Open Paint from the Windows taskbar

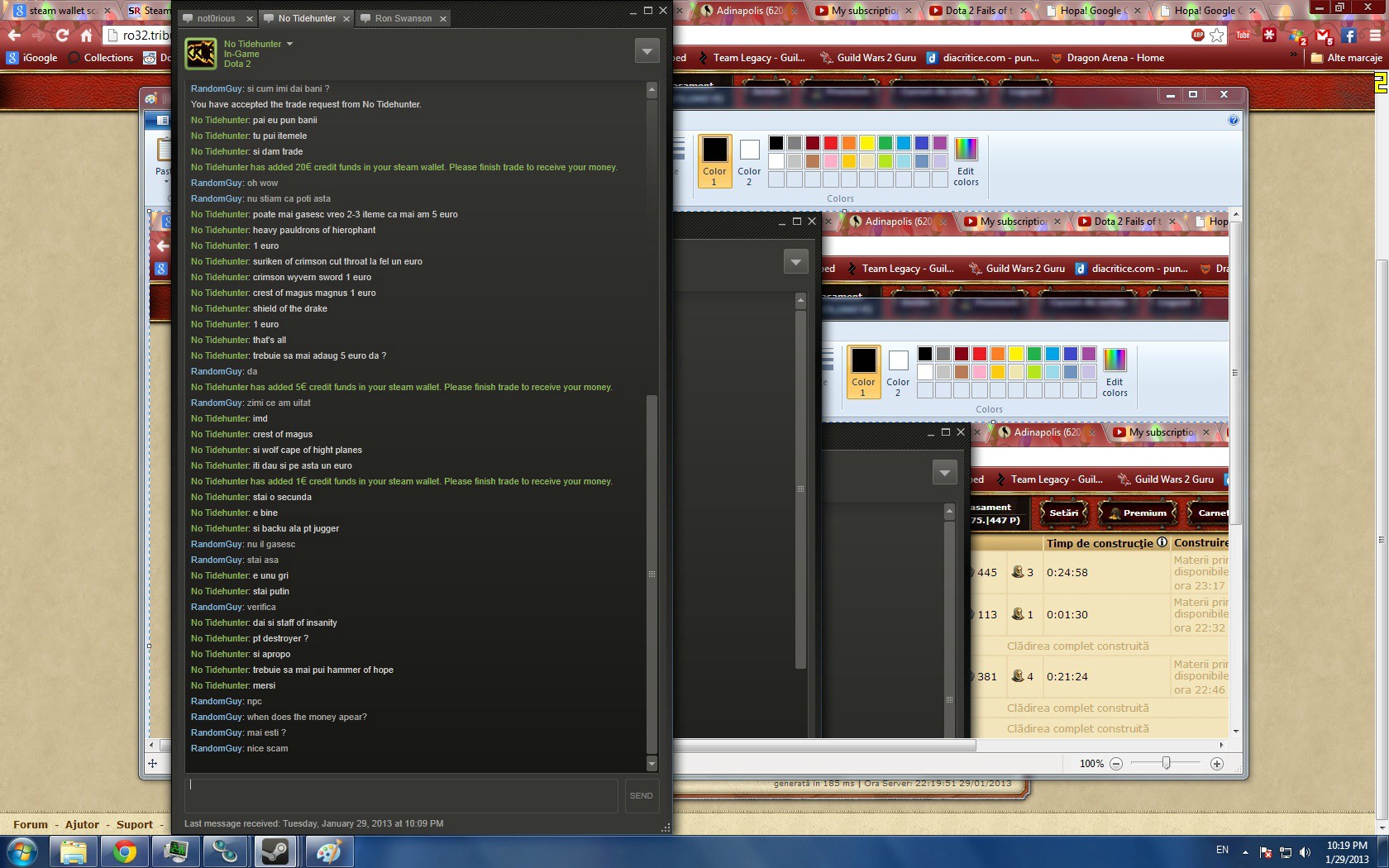[328, 851]
